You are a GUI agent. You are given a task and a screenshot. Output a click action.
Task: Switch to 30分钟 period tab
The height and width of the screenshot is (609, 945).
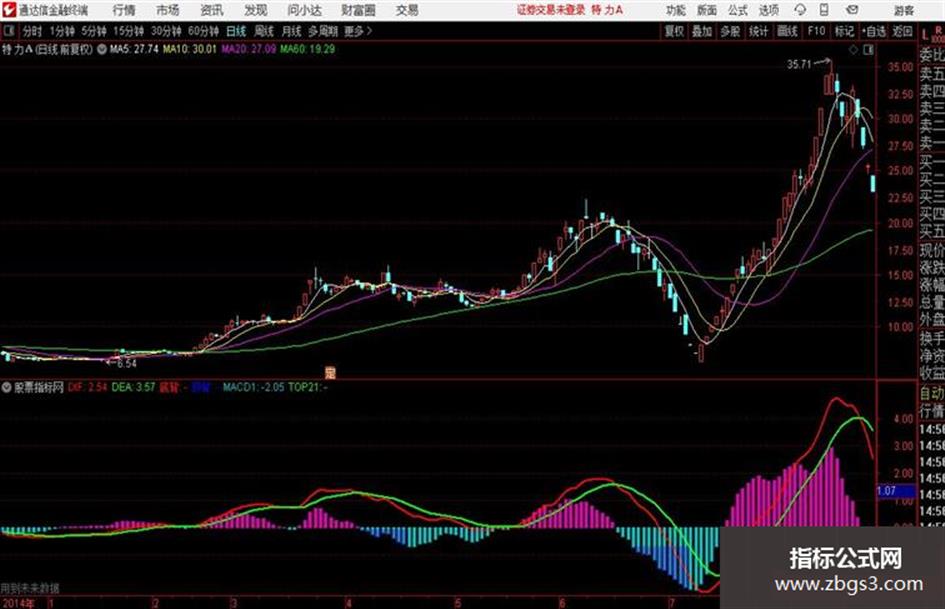[x=166, y=31]
